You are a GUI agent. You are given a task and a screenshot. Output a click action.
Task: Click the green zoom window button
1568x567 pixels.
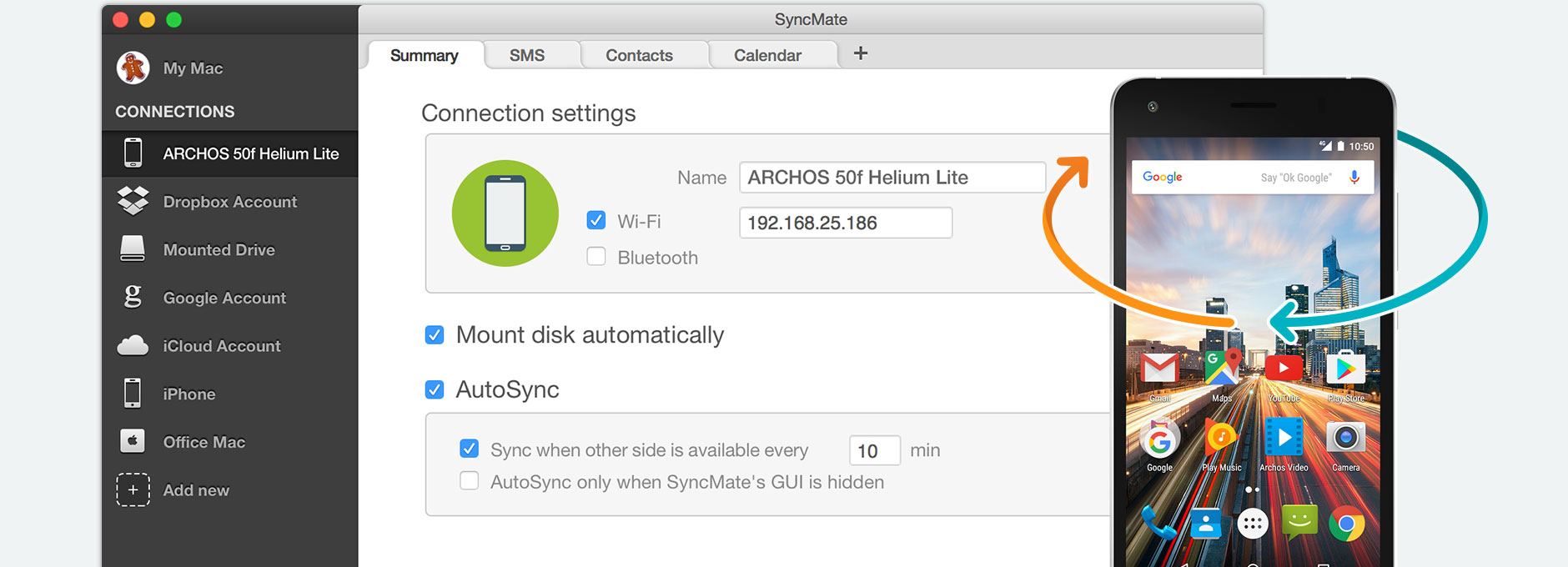pyautogui.click(x=174, y=19)
